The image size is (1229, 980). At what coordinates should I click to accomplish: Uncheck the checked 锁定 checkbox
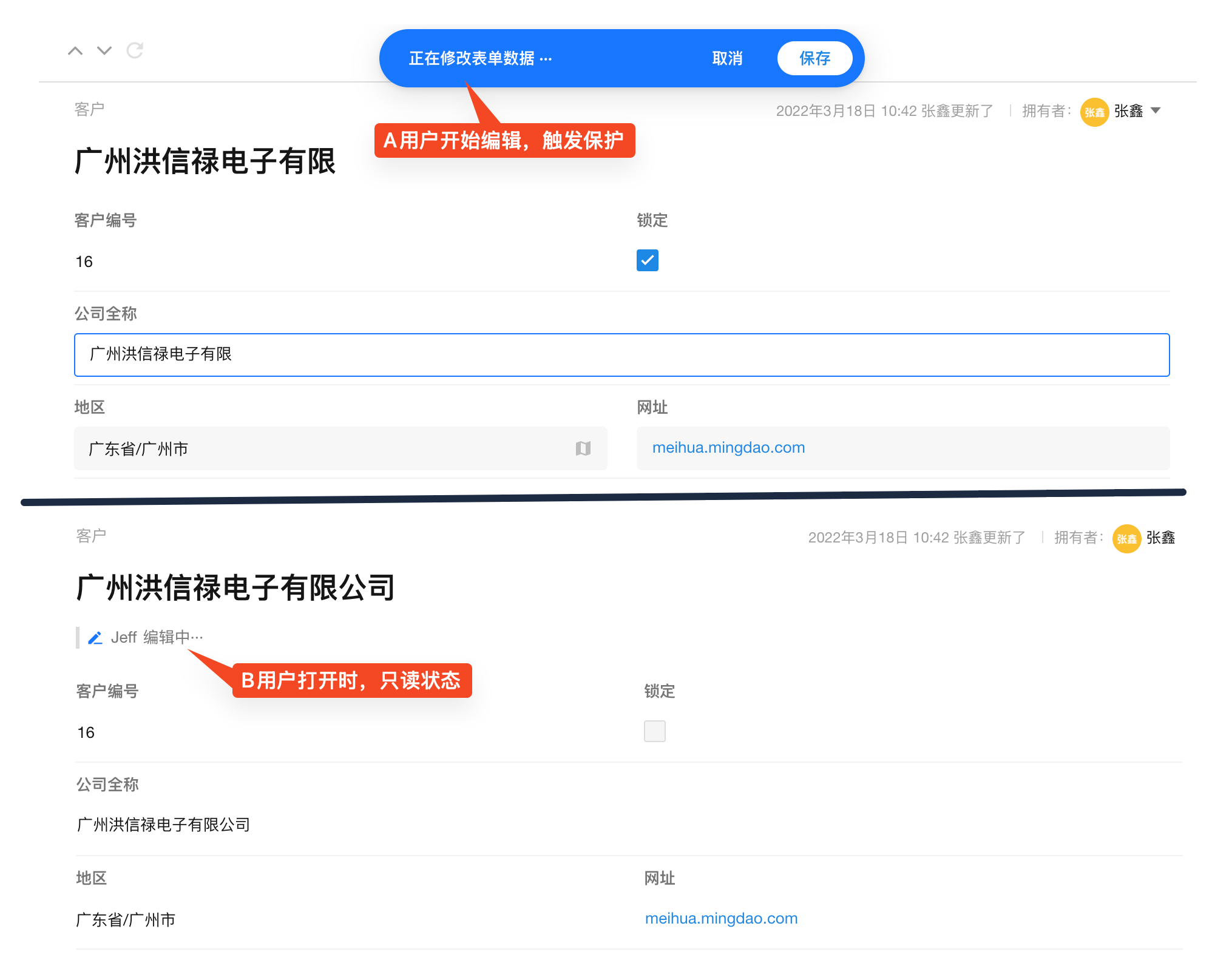(647, 260)
